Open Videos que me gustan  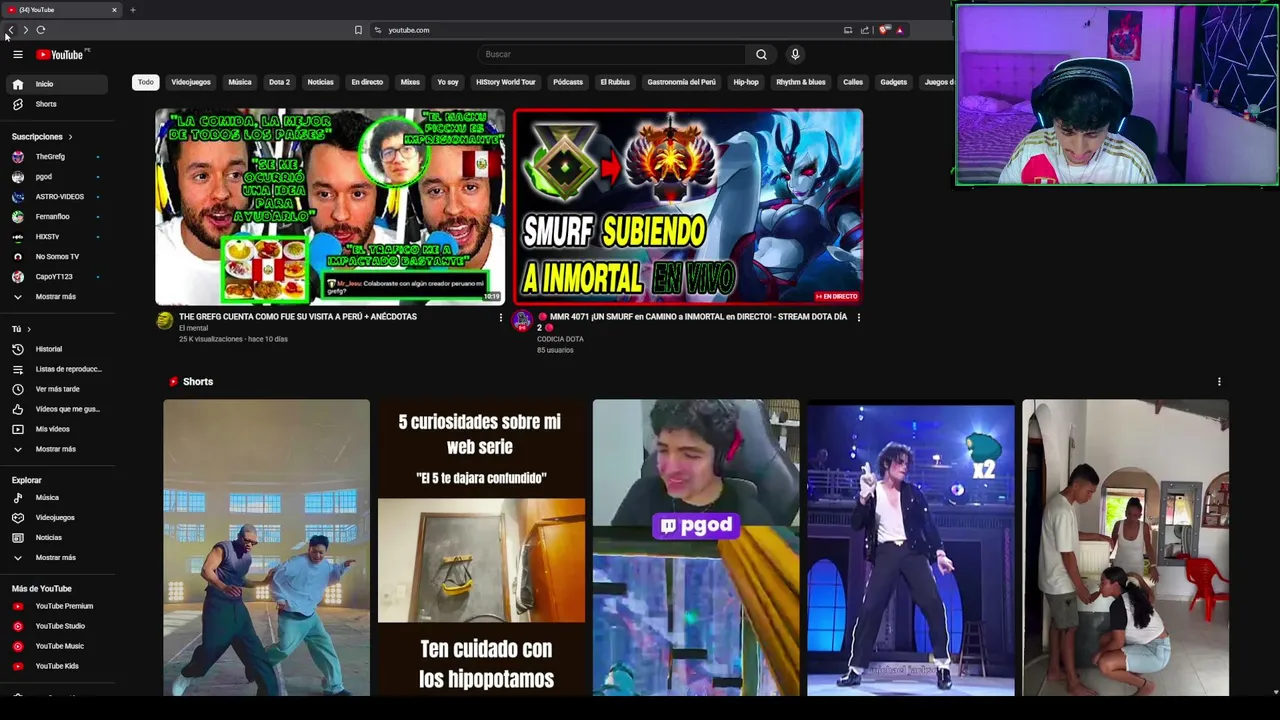(57, 409)
